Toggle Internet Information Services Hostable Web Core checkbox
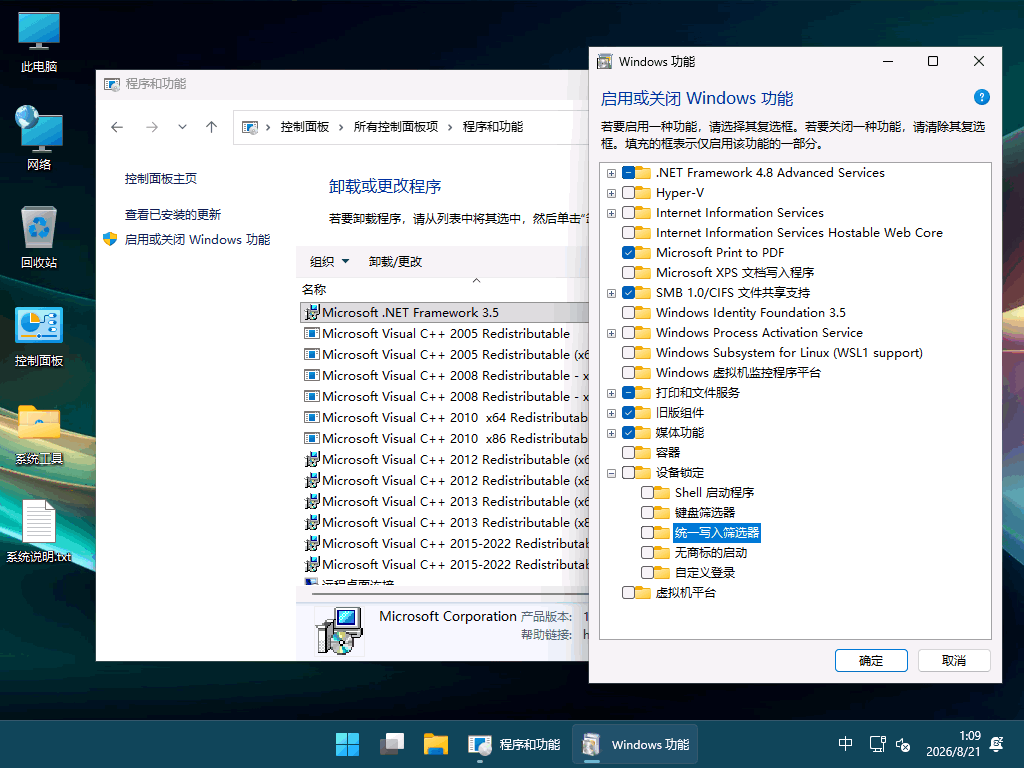This screenshot has height=768, width=1024. (x=628, y=232)
